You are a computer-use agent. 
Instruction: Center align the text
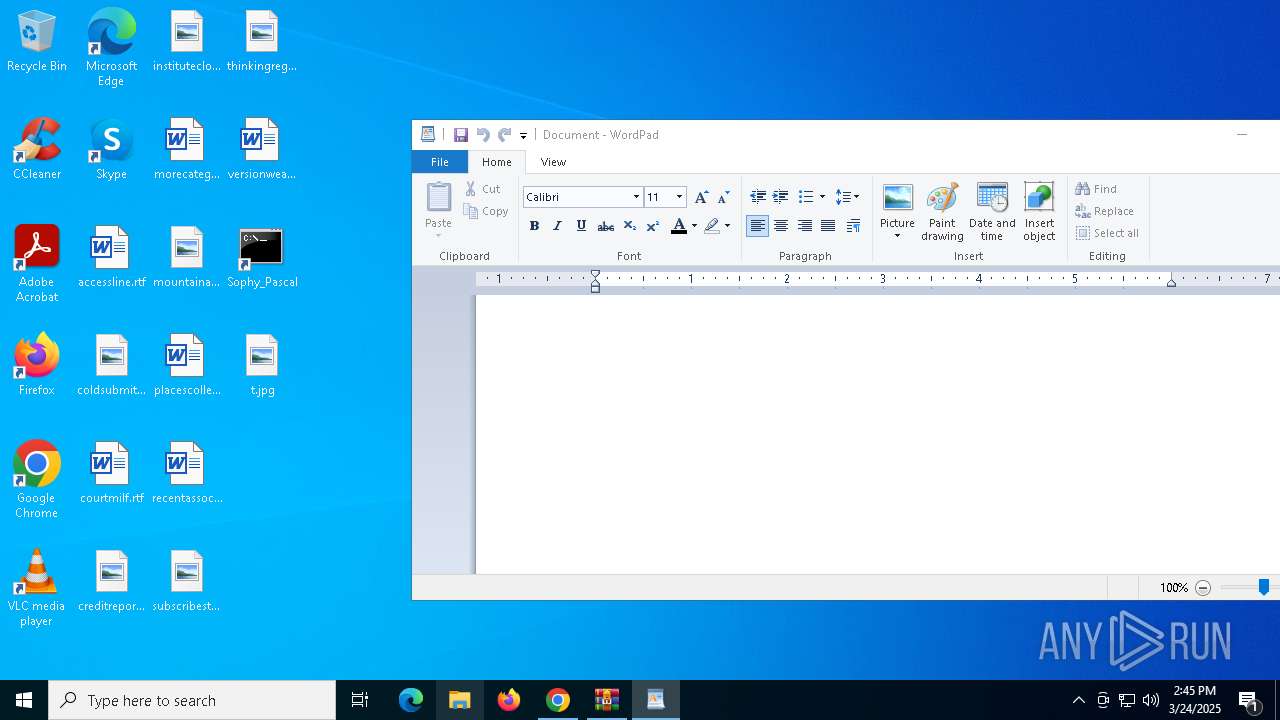tap(781, 226)
